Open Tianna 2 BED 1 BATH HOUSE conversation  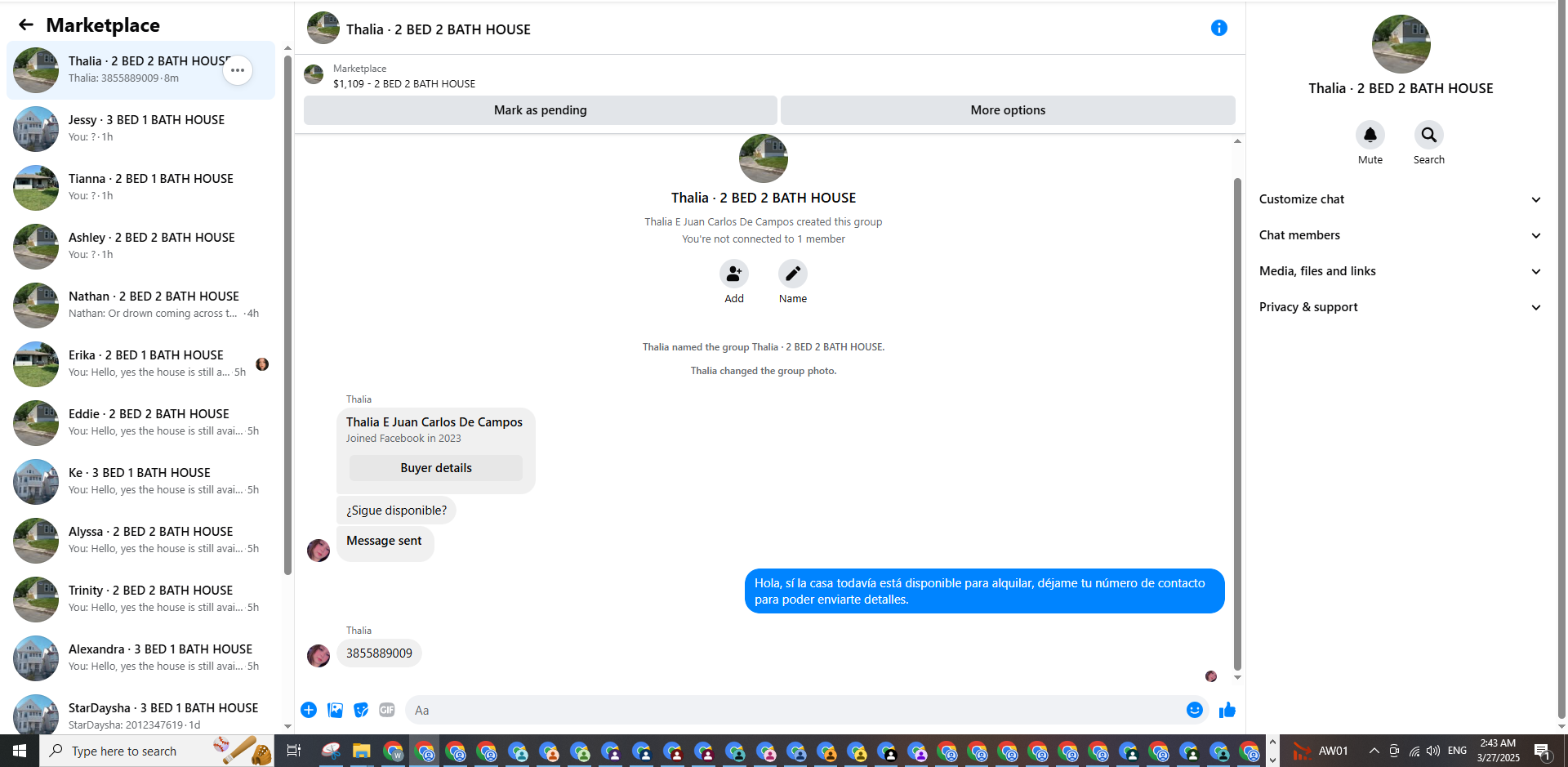pyautogui.click(x=141, y=188)
